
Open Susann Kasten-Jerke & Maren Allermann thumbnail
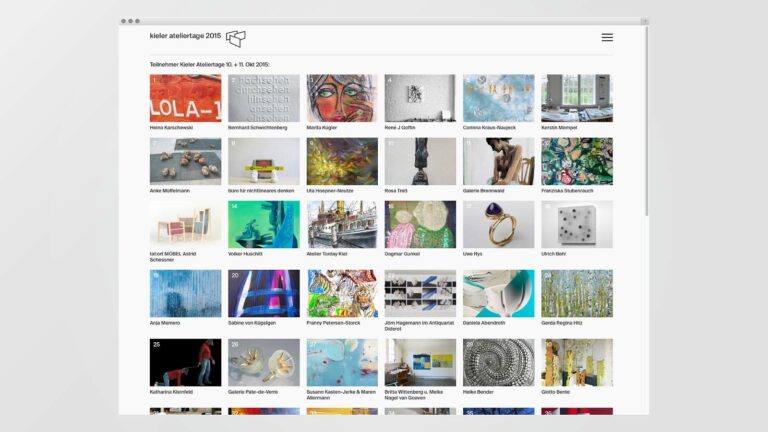click(342, 362)
